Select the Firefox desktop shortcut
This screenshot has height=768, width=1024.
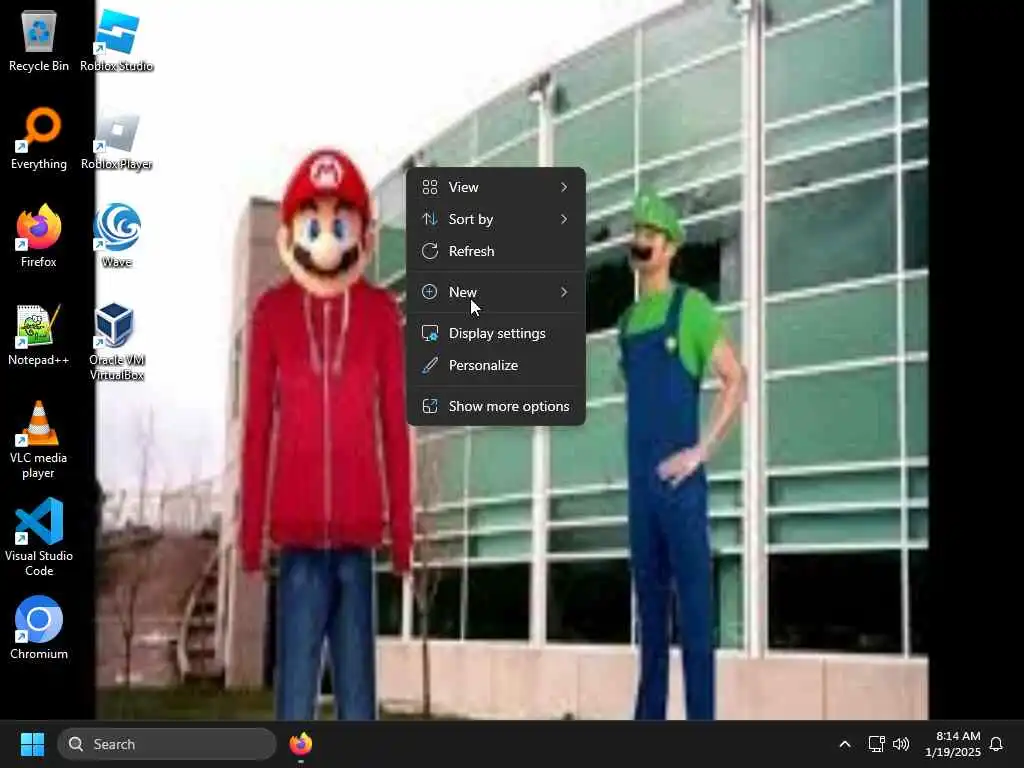tap(39, 236)
